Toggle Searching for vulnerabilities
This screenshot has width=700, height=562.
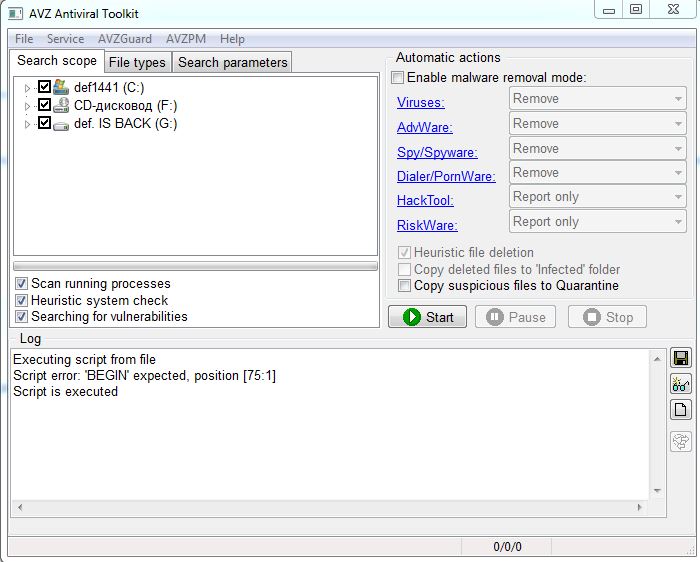point(21,316)
